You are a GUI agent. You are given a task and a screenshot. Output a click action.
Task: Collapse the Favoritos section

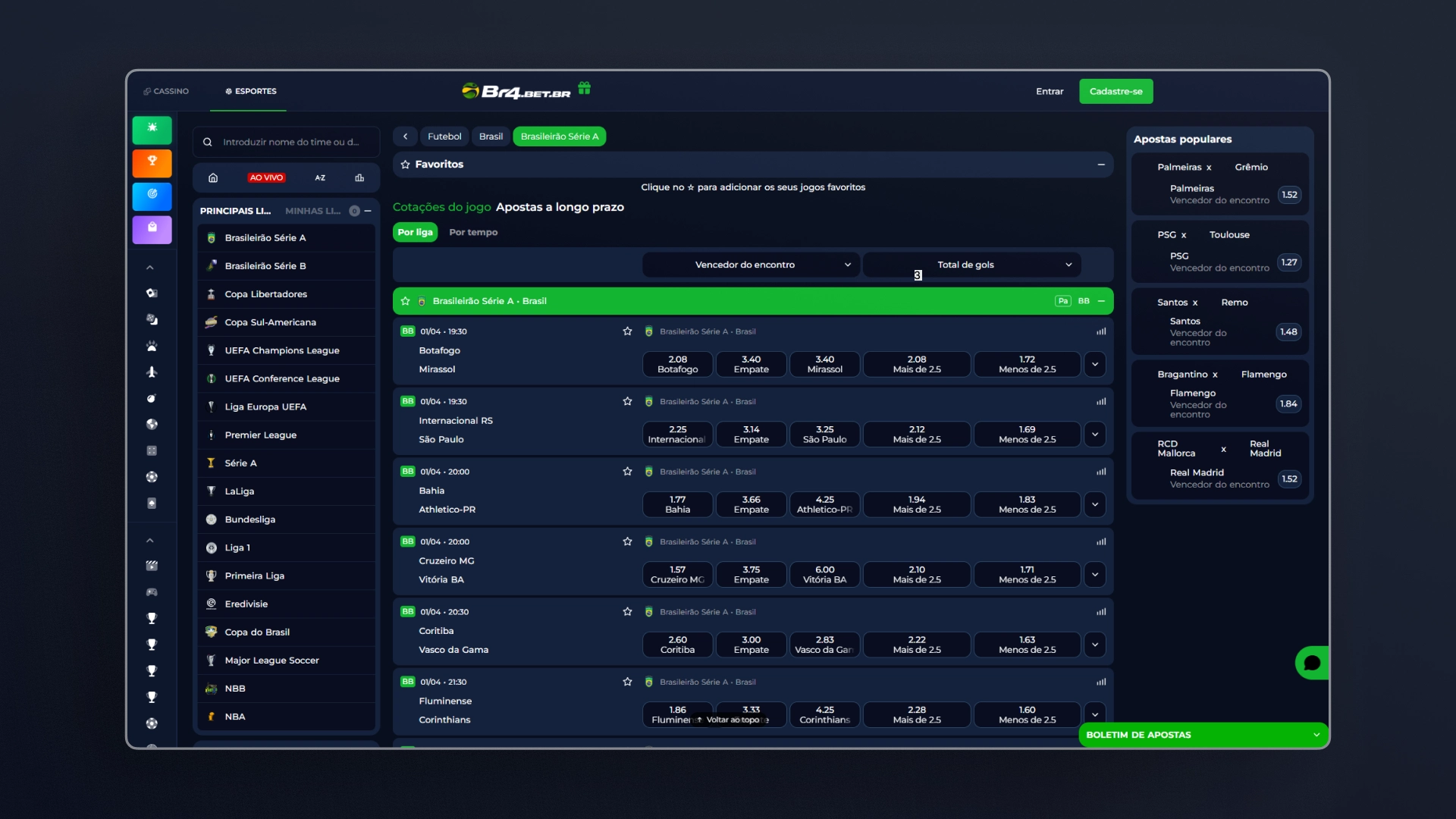click(x=1101, y=165)
